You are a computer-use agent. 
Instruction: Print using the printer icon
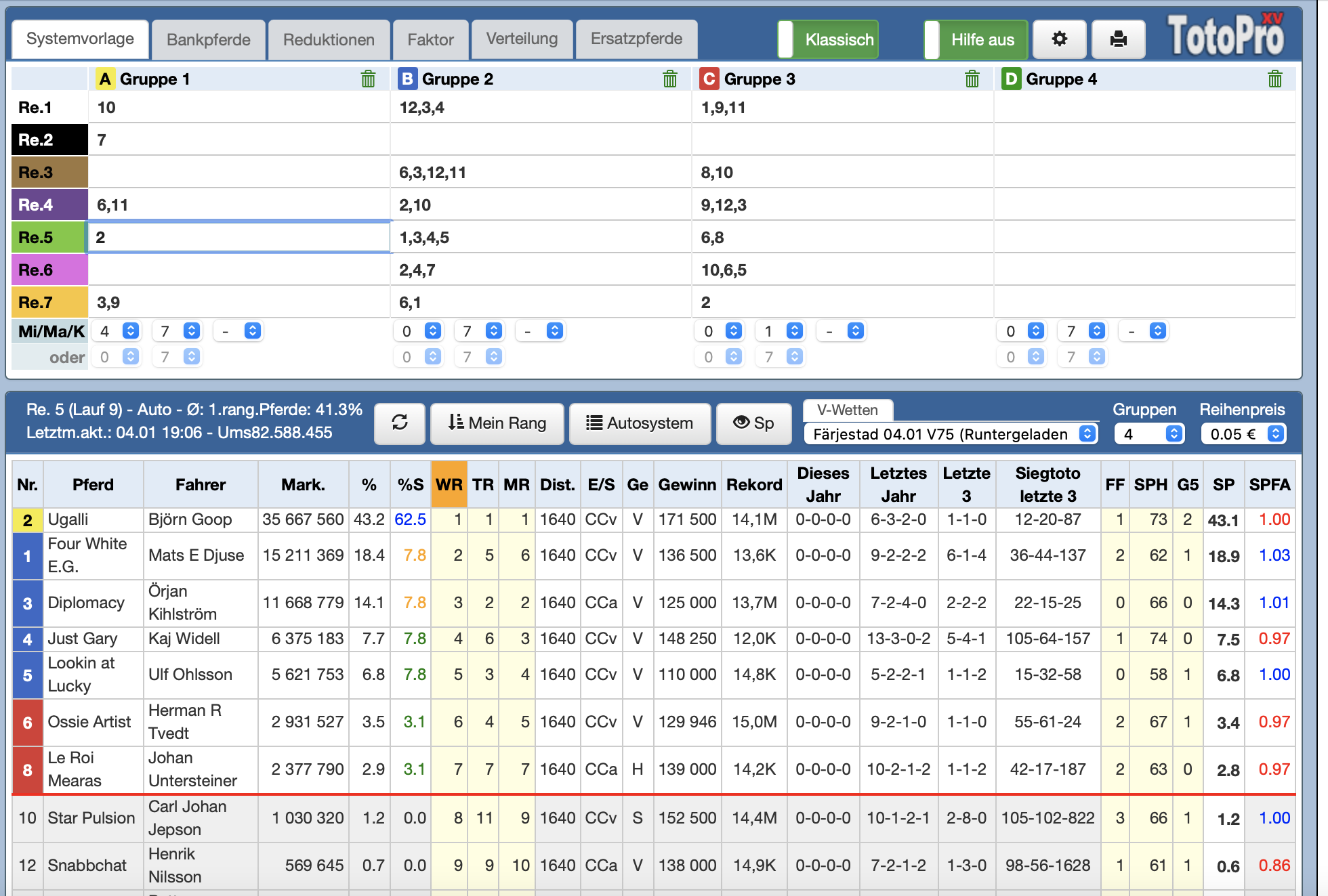click(1119, 39)
